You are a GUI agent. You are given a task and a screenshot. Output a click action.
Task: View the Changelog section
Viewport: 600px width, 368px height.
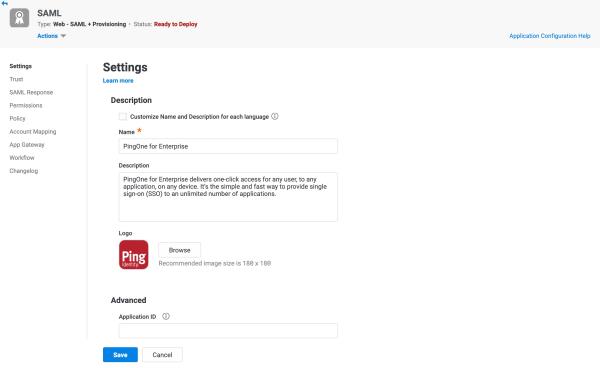[24, 171]
